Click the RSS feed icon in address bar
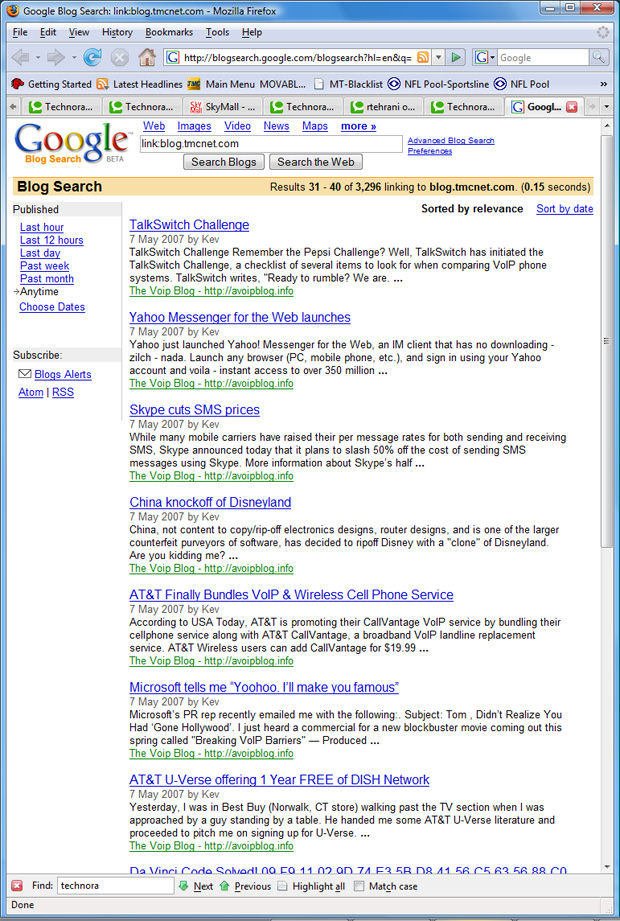The height and width of the screenshot is (921, 620). pos(423,58)
